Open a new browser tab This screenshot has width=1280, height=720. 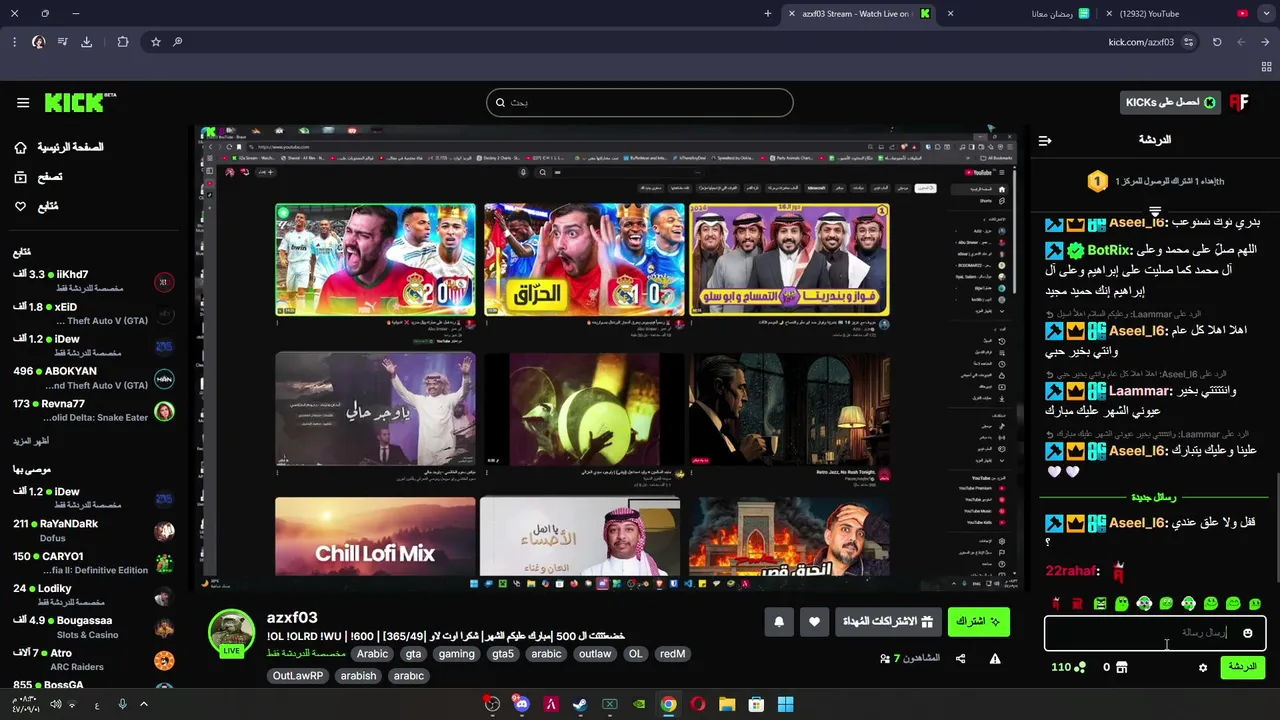[767, 14]
